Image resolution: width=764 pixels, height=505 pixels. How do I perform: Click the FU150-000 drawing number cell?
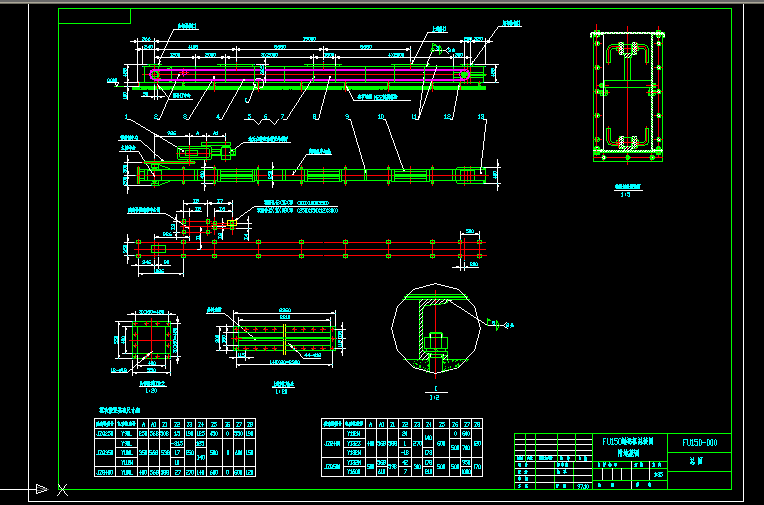point(706,443)
